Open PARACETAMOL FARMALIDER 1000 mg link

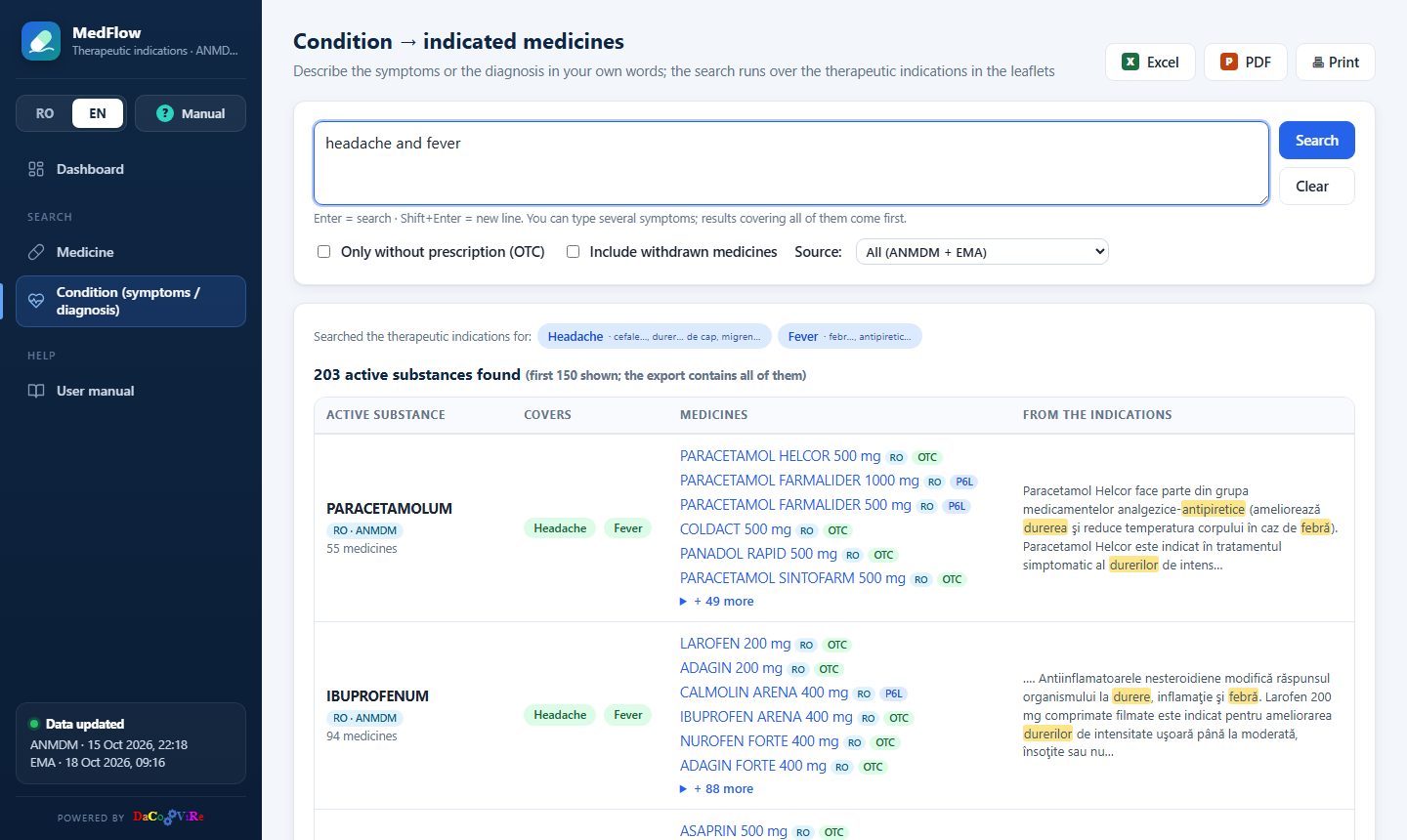point(799,481)
